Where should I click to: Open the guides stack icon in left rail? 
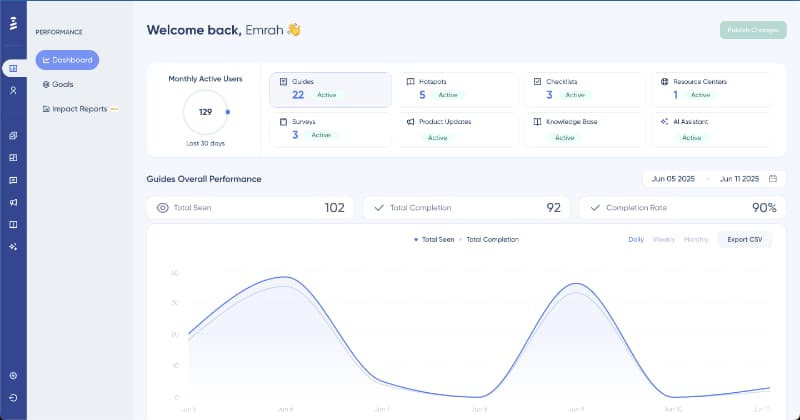(13, 136)
